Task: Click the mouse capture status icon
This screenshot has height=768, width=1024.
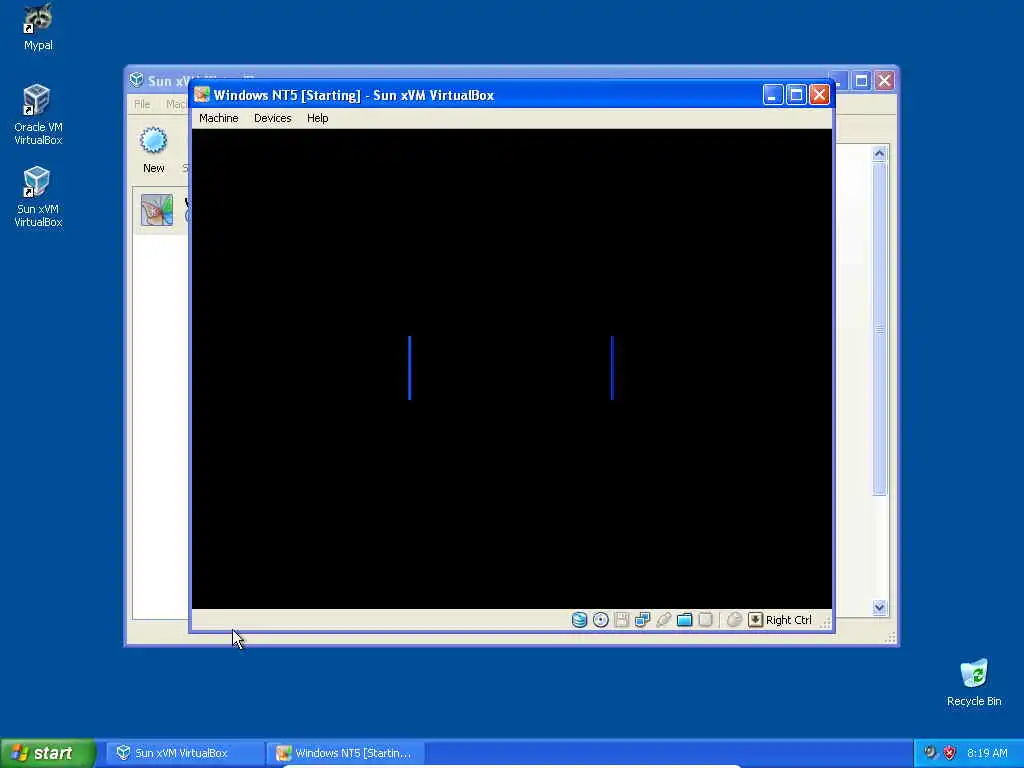Action: (734, 620)
